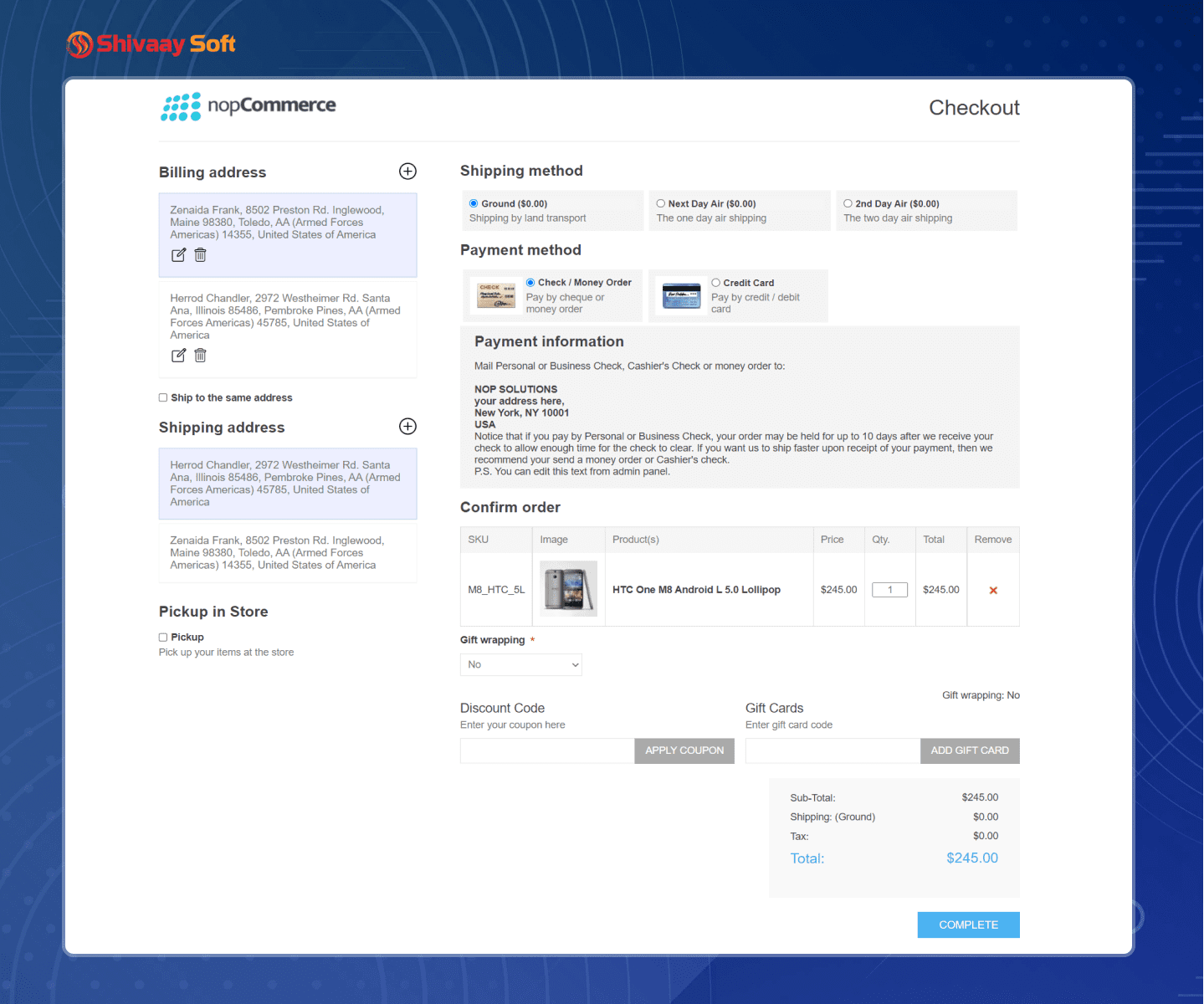Screen dimensions: 1204x1004
Task: Remove HTC One M8 from order
Action: coord(993,591)
